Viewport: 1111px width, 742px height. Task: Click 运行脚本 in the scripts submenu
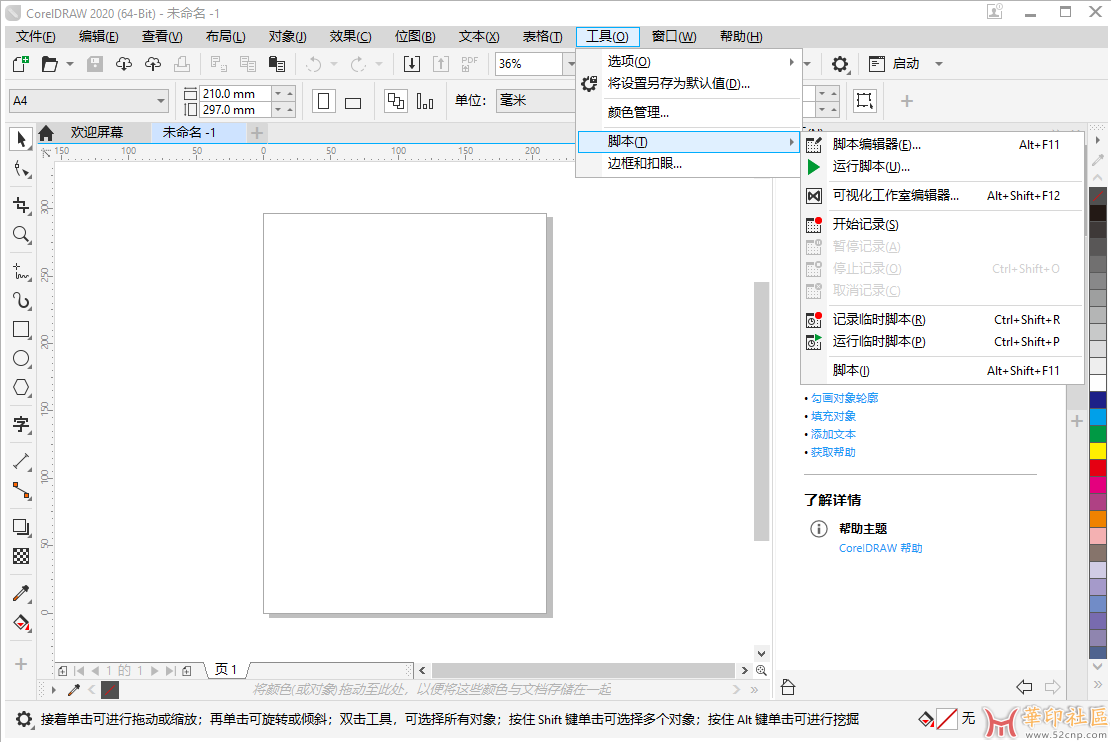871,167
